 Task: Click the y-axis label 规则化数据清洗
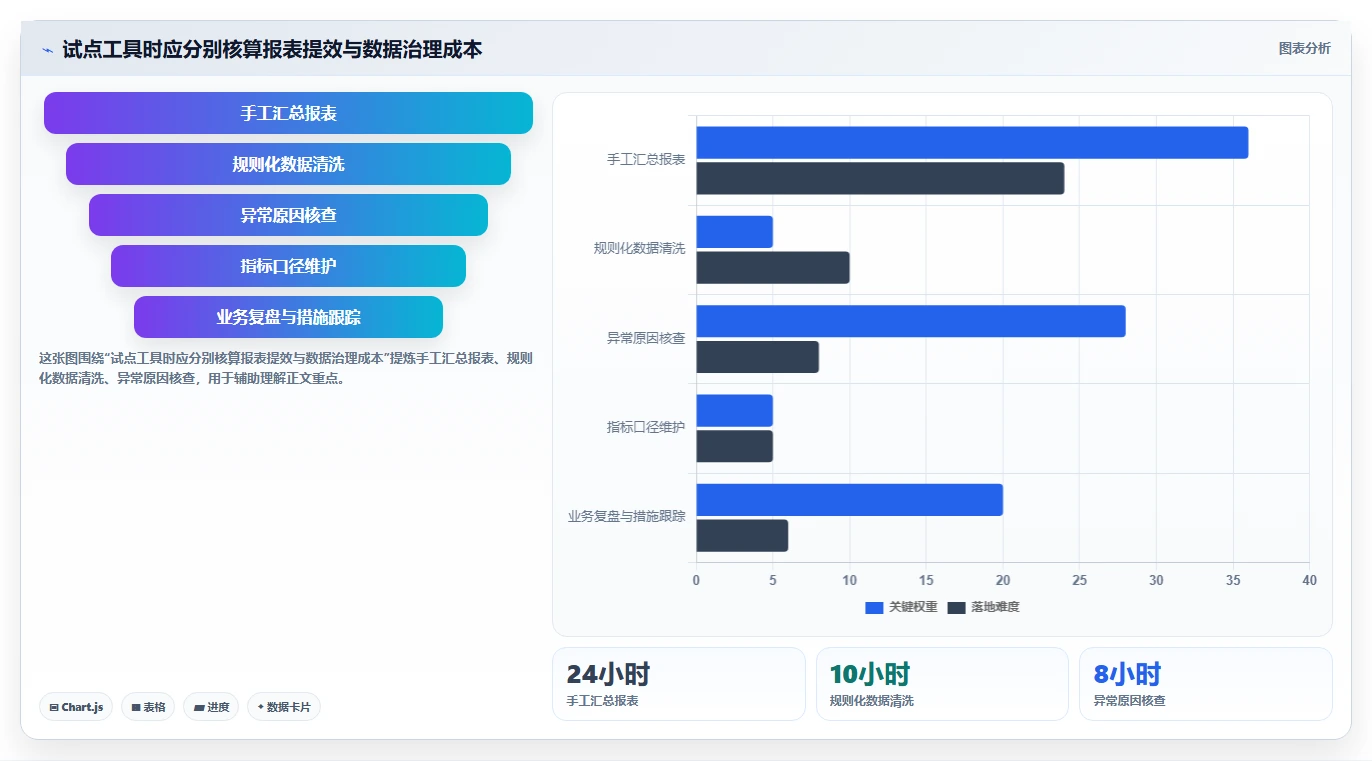pyautogui.click(x=639, y=249)
